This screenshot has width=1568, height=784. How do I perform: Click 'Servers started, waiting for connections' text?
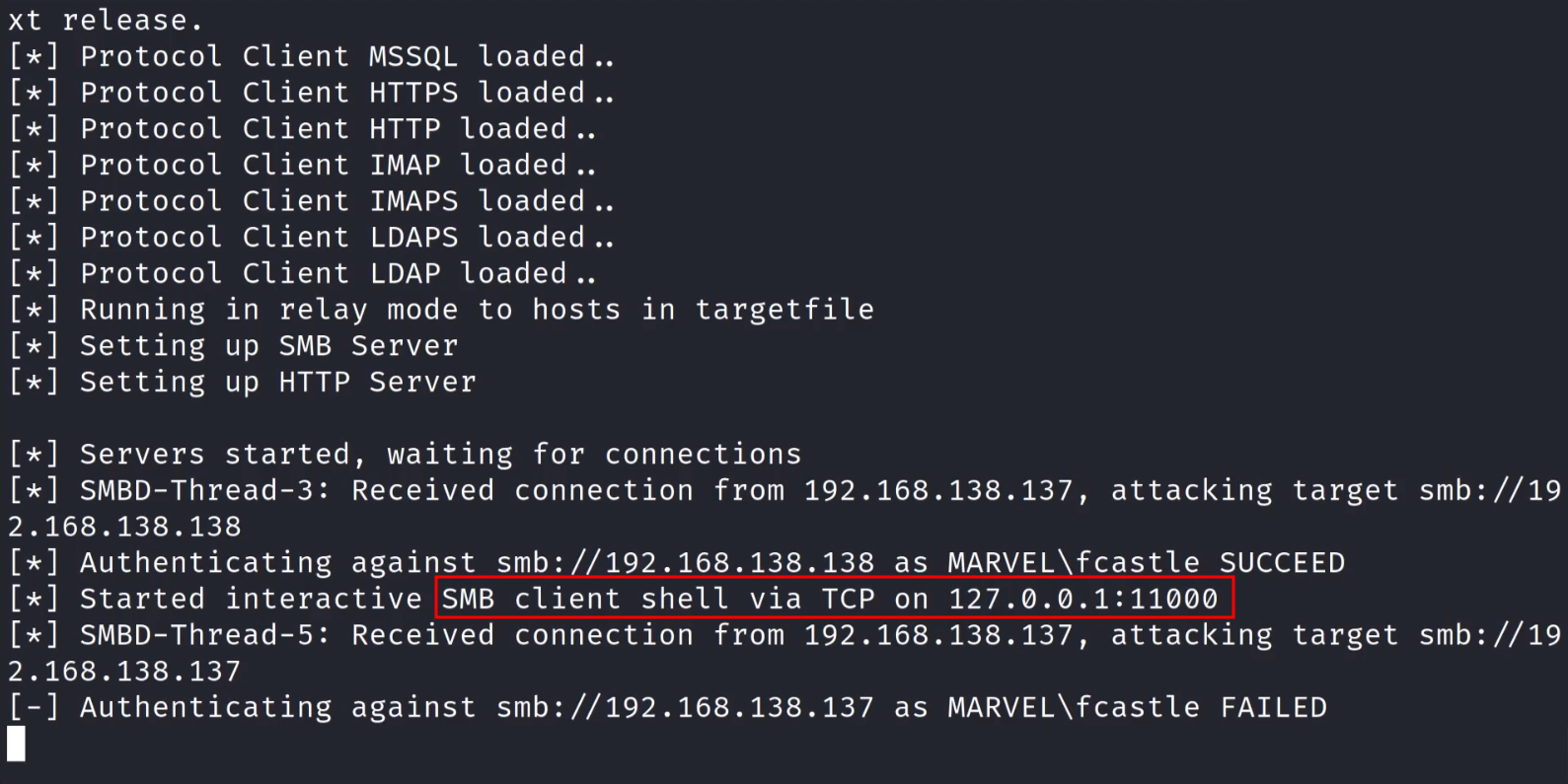tap(440, 454)
